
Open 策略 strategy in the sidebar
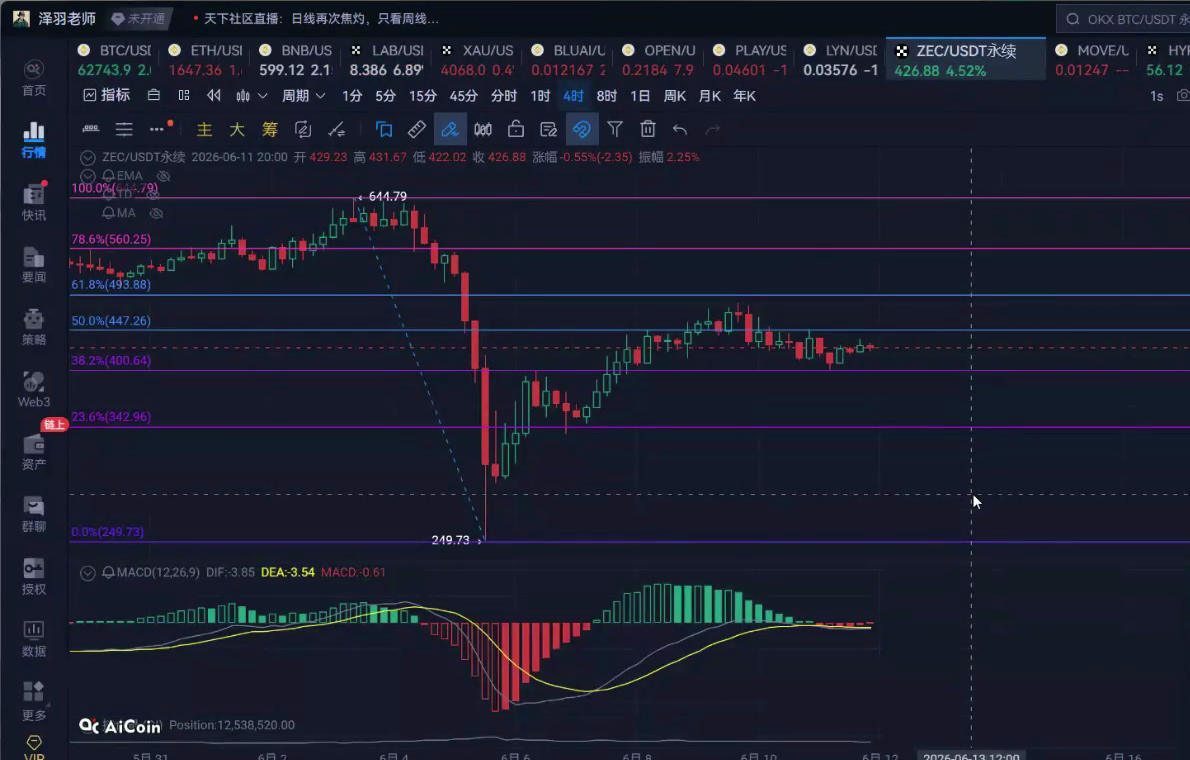(x=33, y=327)
